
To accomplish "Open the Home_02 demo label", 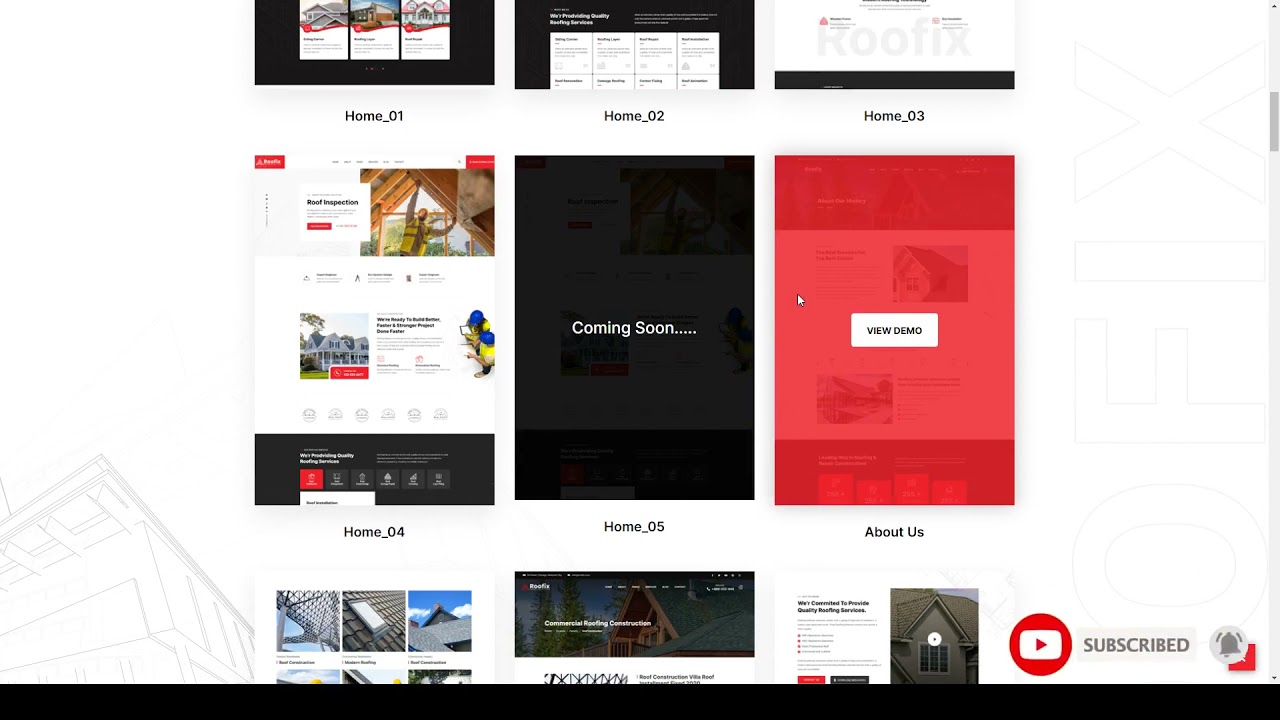I will [634, 116].
